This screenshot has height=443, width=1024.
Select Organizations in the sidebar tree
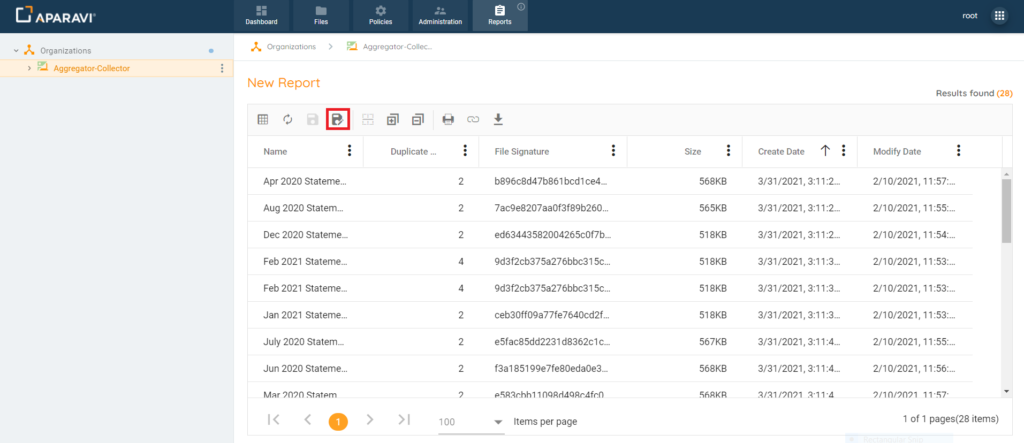pyautogui.click(x=65, y=50)
